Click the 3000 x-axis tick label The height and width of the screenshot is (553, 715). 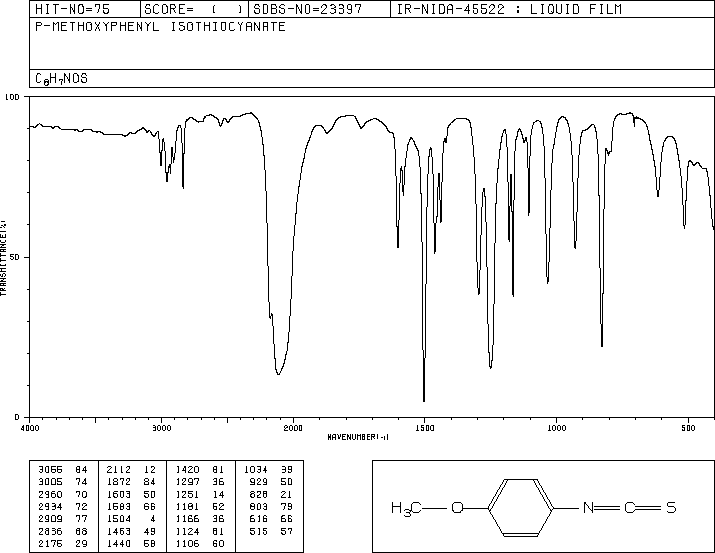coord(161,428)
